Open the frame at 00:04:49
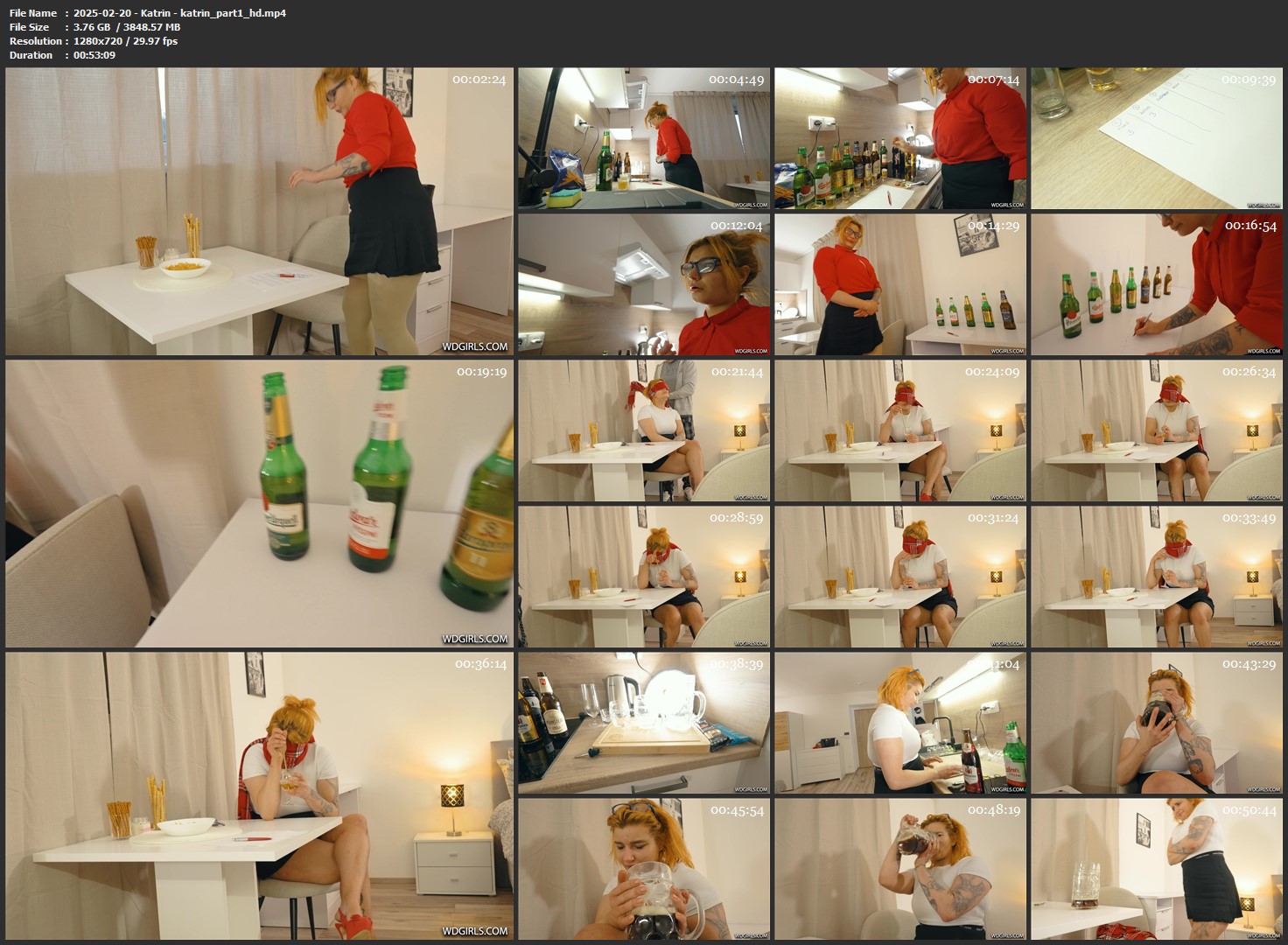Image resolution: width=1288 pixels, height=945 pixels. coord(643,138)
